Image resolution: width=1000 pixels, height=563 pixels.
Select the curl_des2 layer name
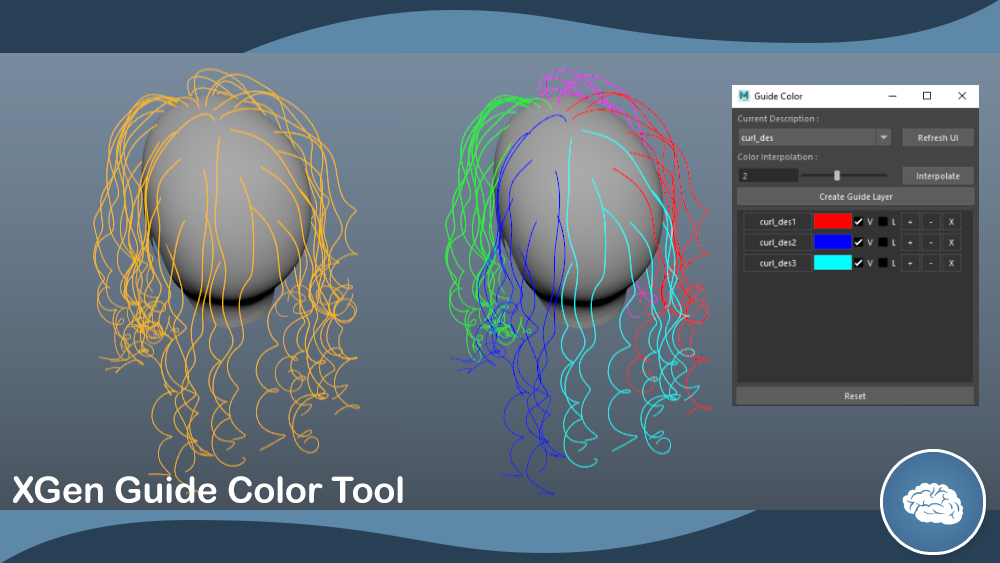(x=777, y=242)
